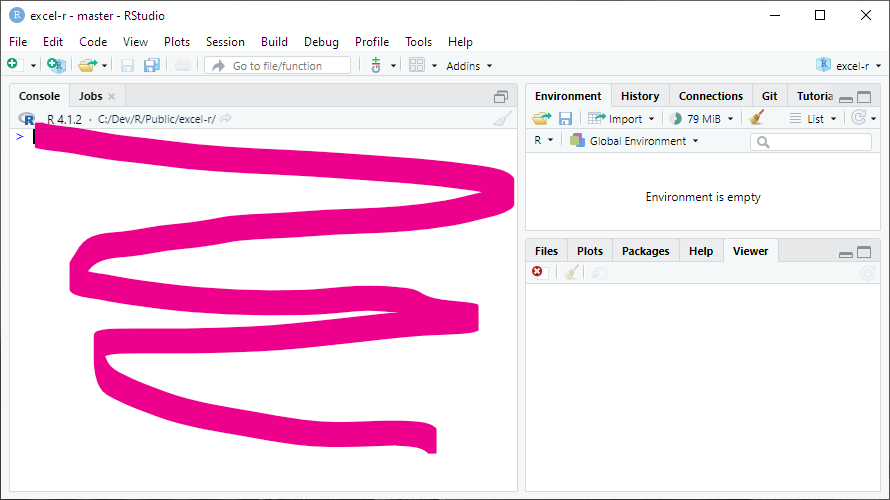Expand the panes layout dropdown arrow

click(x=434, y=66)
